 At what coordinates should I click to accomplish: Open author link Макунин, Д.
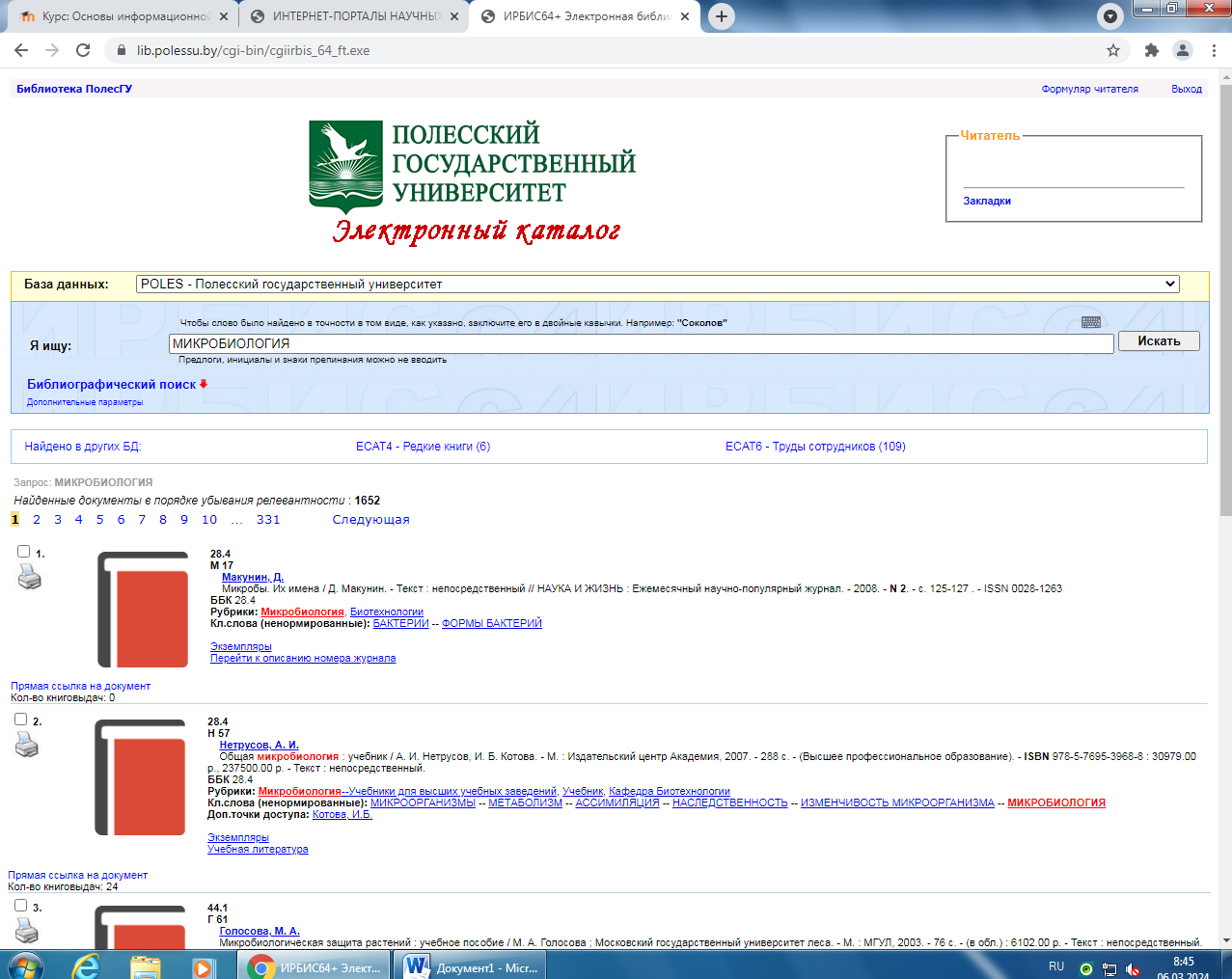[x=253, y=577]
